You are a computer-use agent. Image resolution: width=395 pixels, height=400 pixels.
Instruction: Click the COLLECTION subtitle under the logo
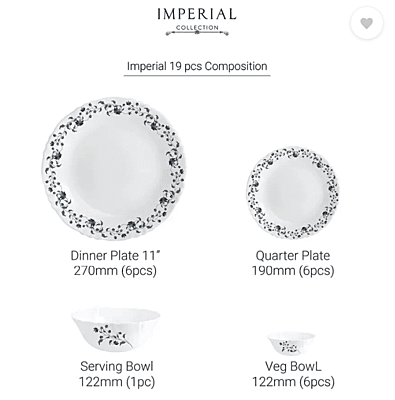(197, 28)
